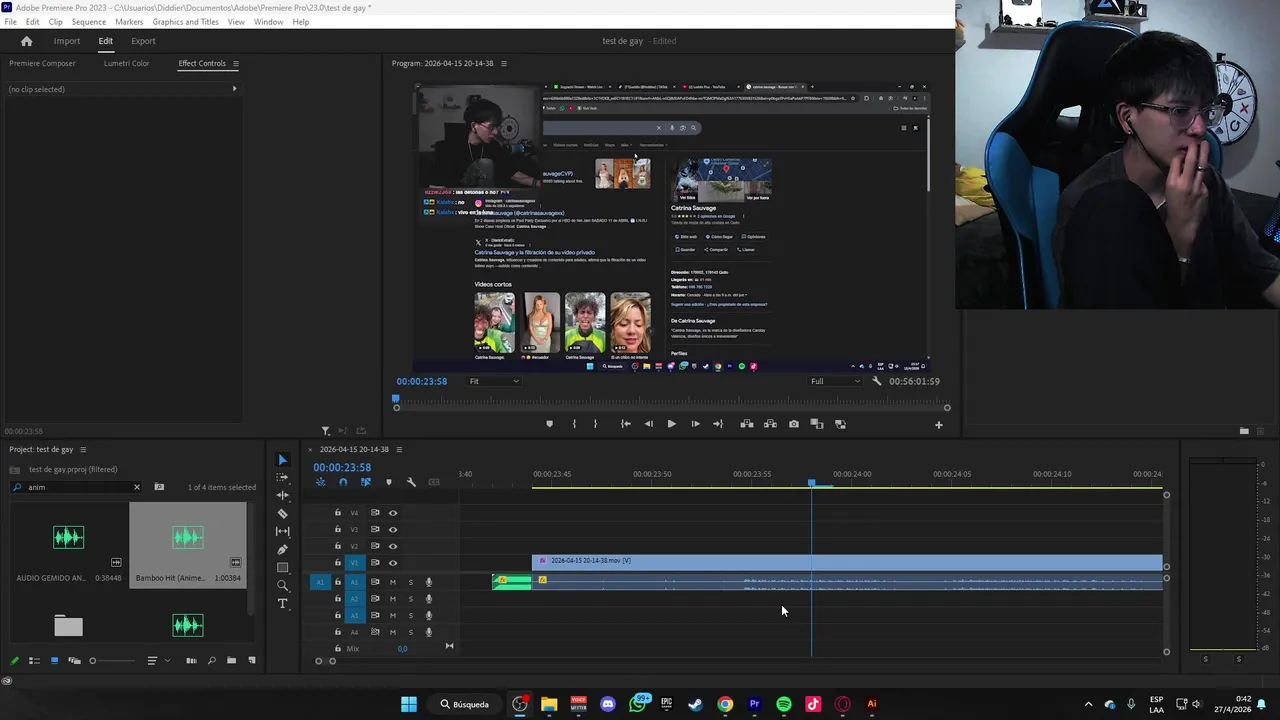Click the Home icon
Screen dimensions: 1280x720
pos(27,41)
